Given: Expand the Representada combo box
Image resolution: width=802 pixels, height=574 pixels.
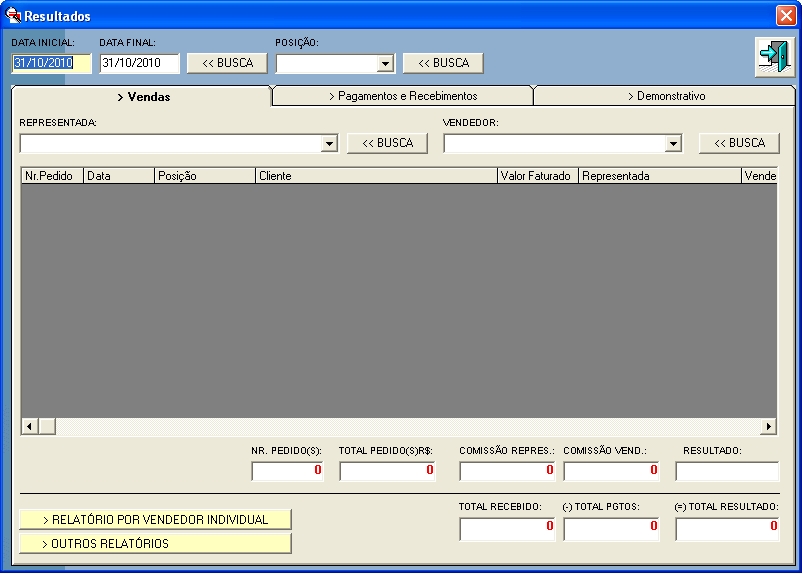Looking at the screenshot, I should tap(329, 144).
